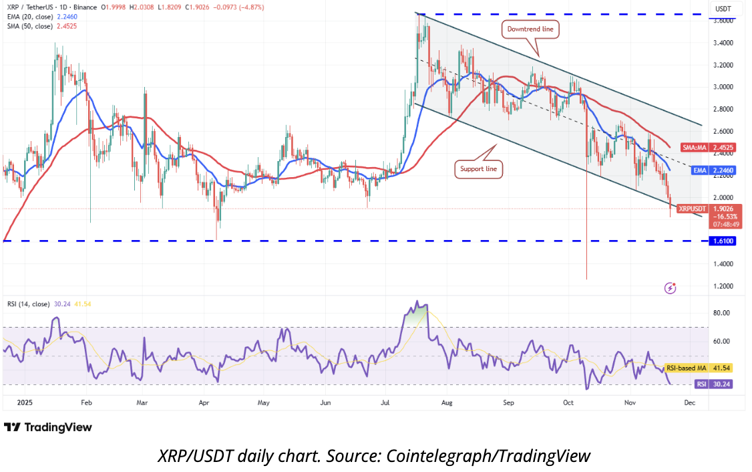752x472 pixels.
Task: Click the 1.6100 support level label
Action: [x=722, y=241]
